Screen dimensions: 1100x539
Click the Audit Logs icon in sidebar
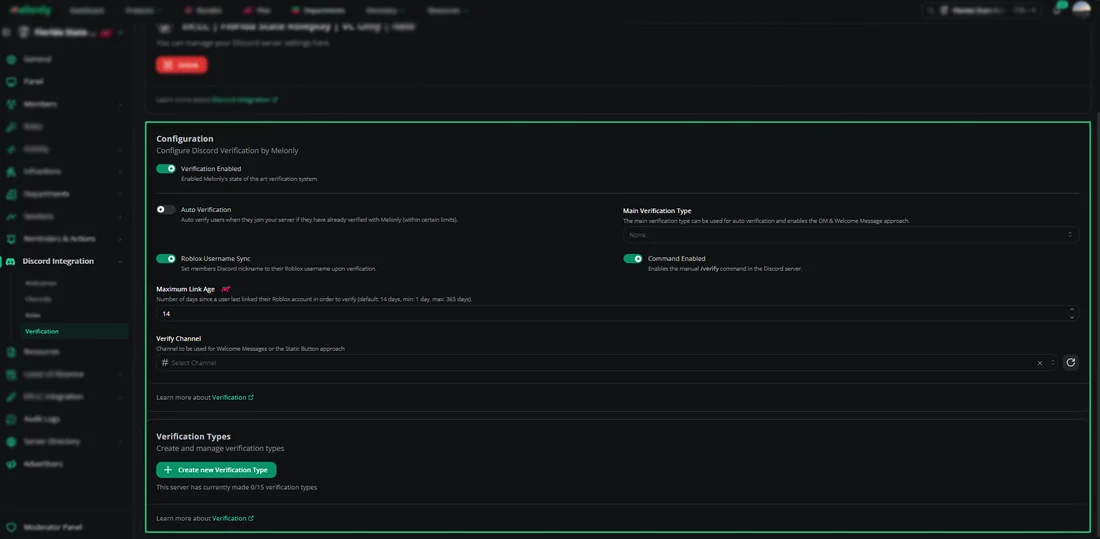click(x=11, y=419)
